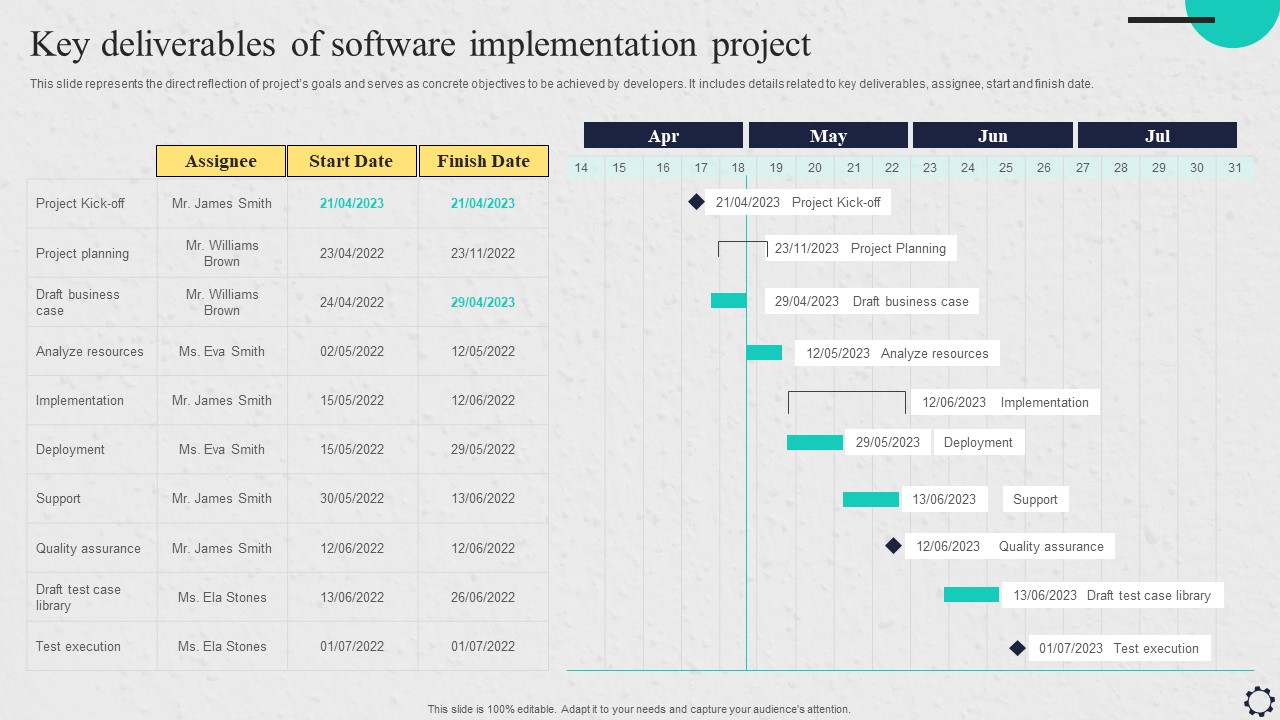Click finish date 29/04/2023 in the table
The image size is (1280, 720).
point(483,302)
